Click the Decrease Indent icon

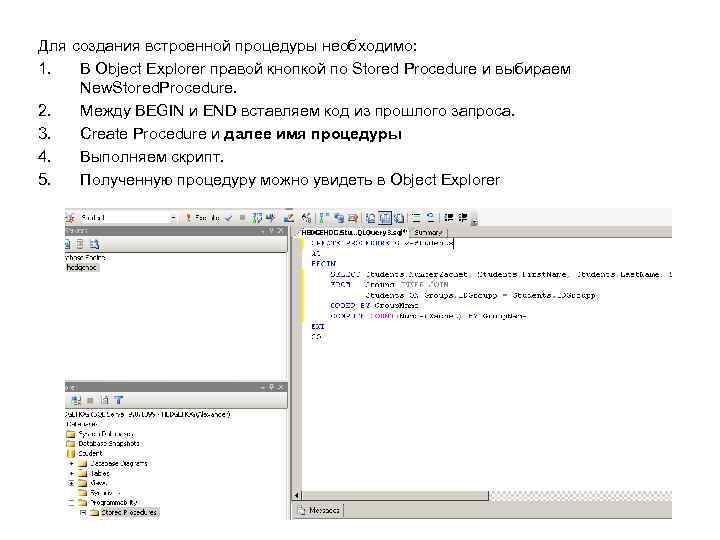pyautogui.click(x=448, y=218)
